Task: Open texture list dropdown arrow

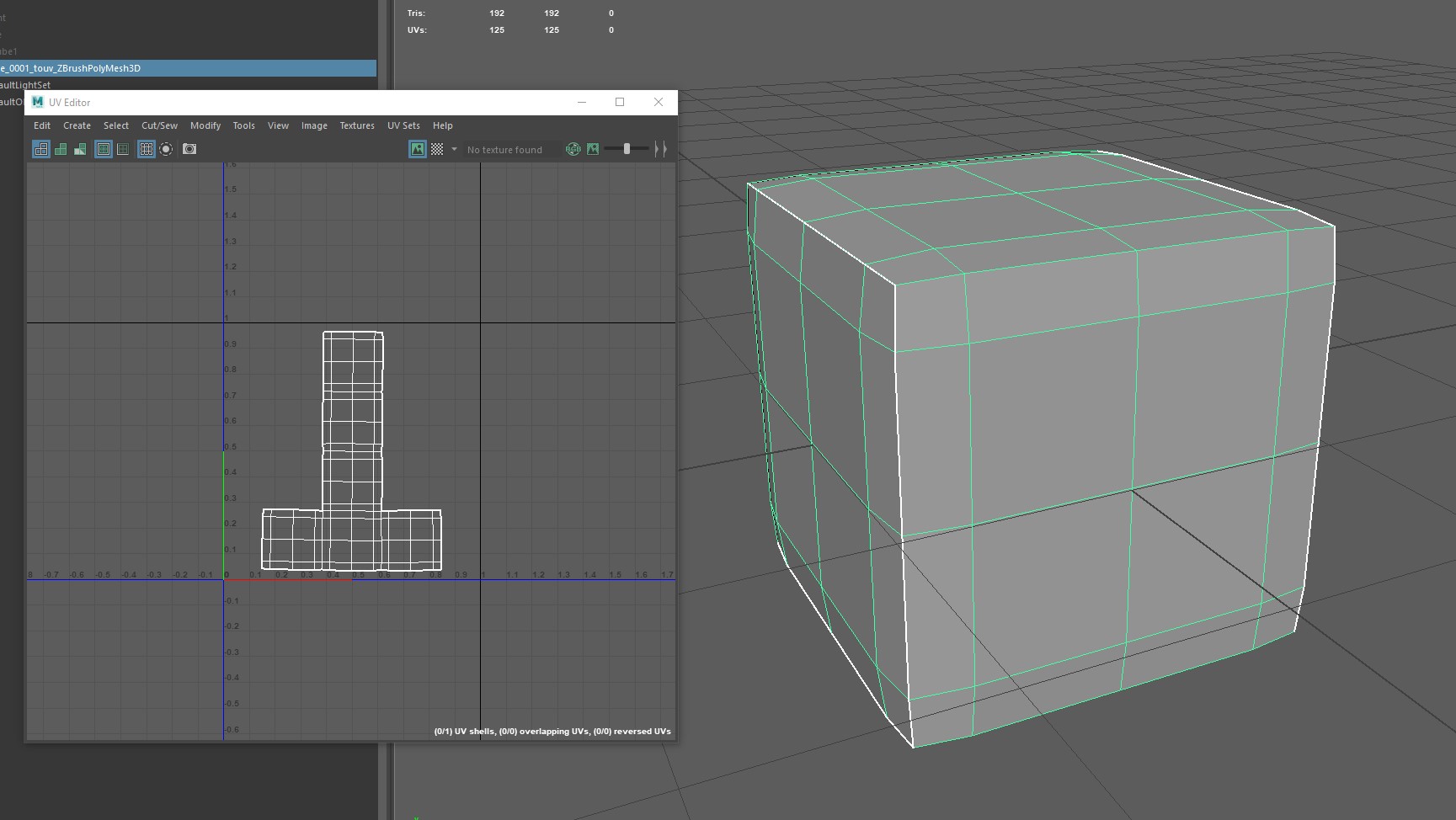Action: point(454,149)
